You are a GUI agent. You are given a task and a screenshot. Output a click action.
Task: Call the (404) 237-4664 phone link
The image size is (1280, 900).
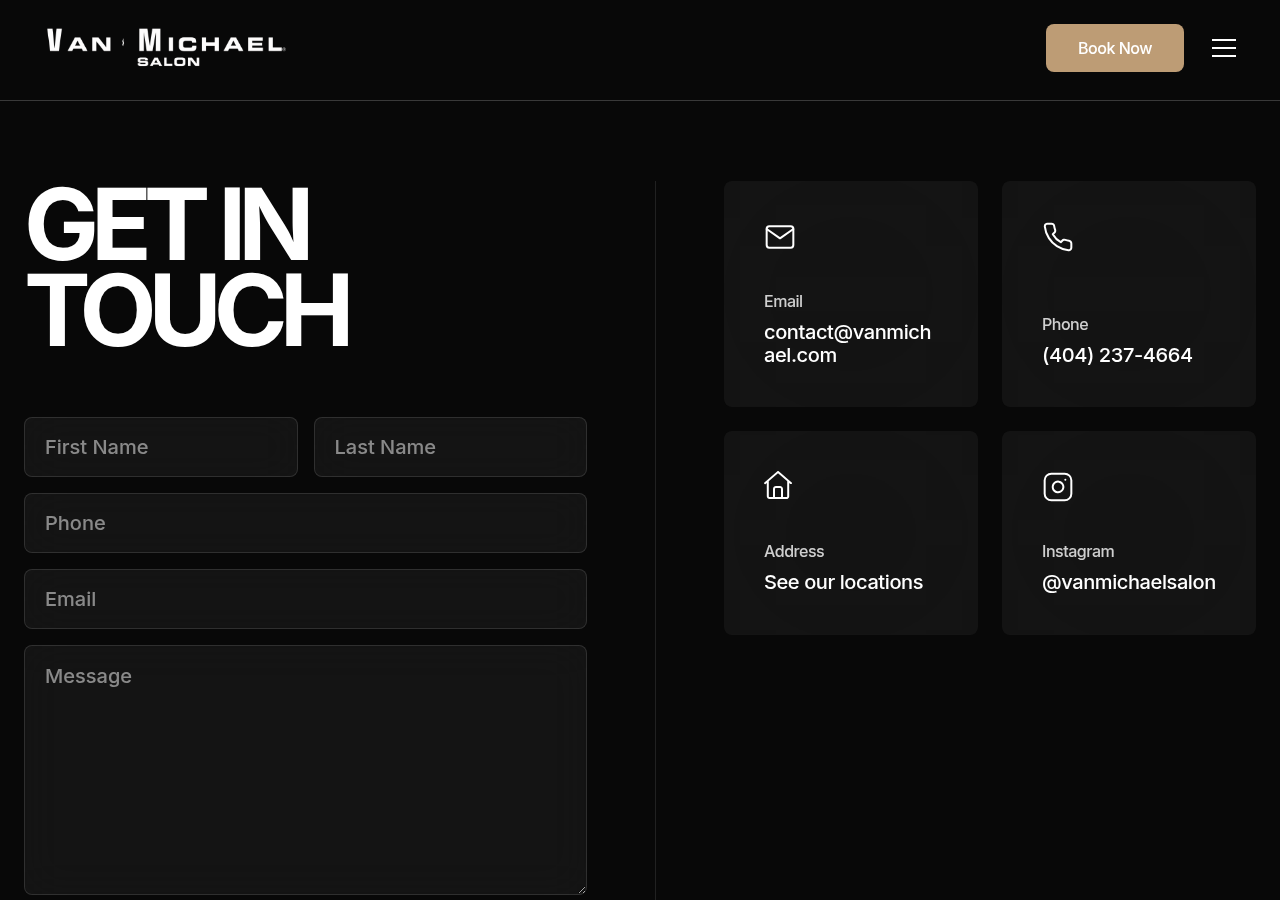pos(1117,355)
